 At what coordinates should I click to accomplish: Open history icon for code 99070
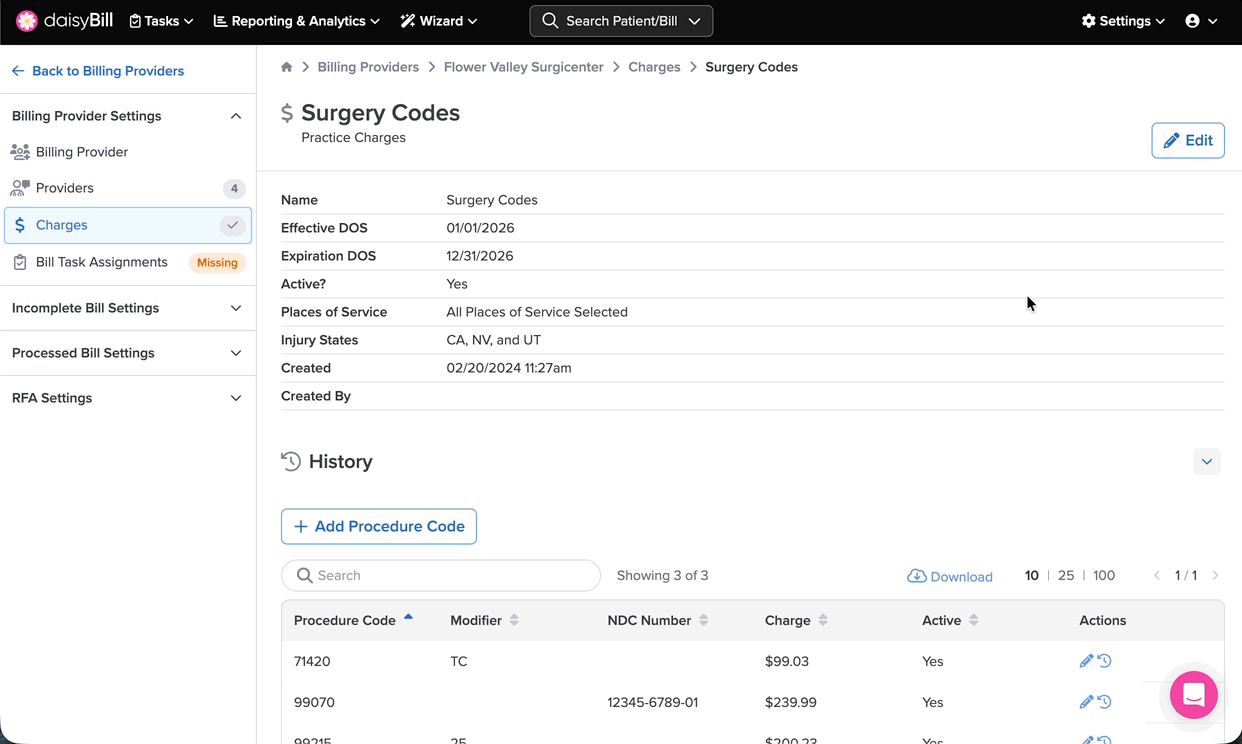[x=1105, y=702]
